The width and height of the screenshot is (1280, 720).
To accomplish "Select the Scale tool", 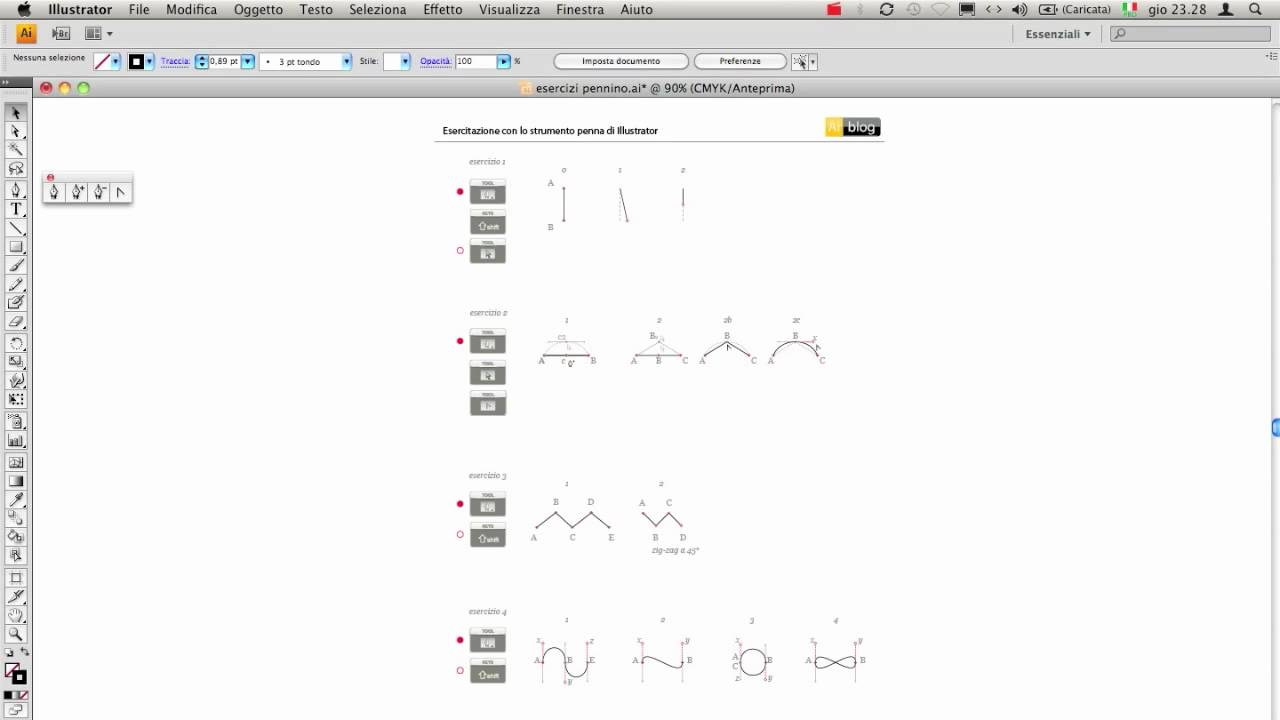I will [16, 362].
